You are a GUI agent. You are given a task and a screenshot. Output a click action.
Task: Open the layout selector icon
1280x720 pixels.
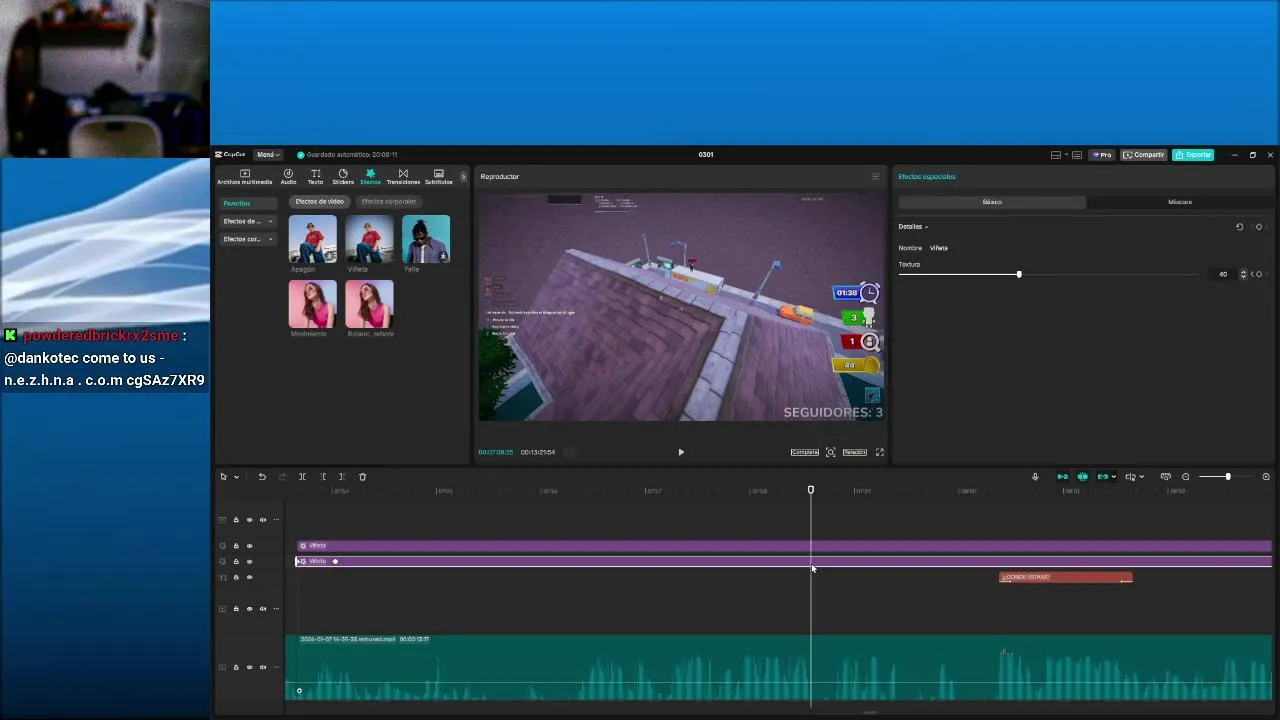point(1056,155)
